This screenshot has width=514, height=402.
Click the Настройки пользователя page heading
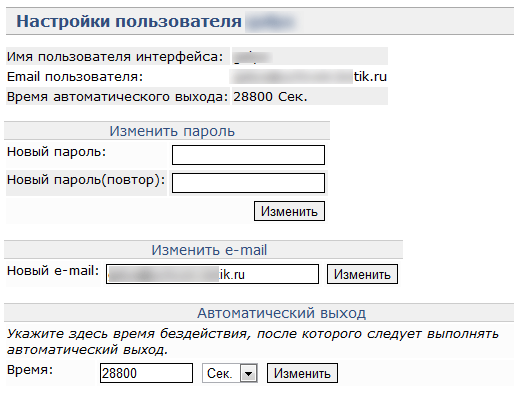(129, 21)
